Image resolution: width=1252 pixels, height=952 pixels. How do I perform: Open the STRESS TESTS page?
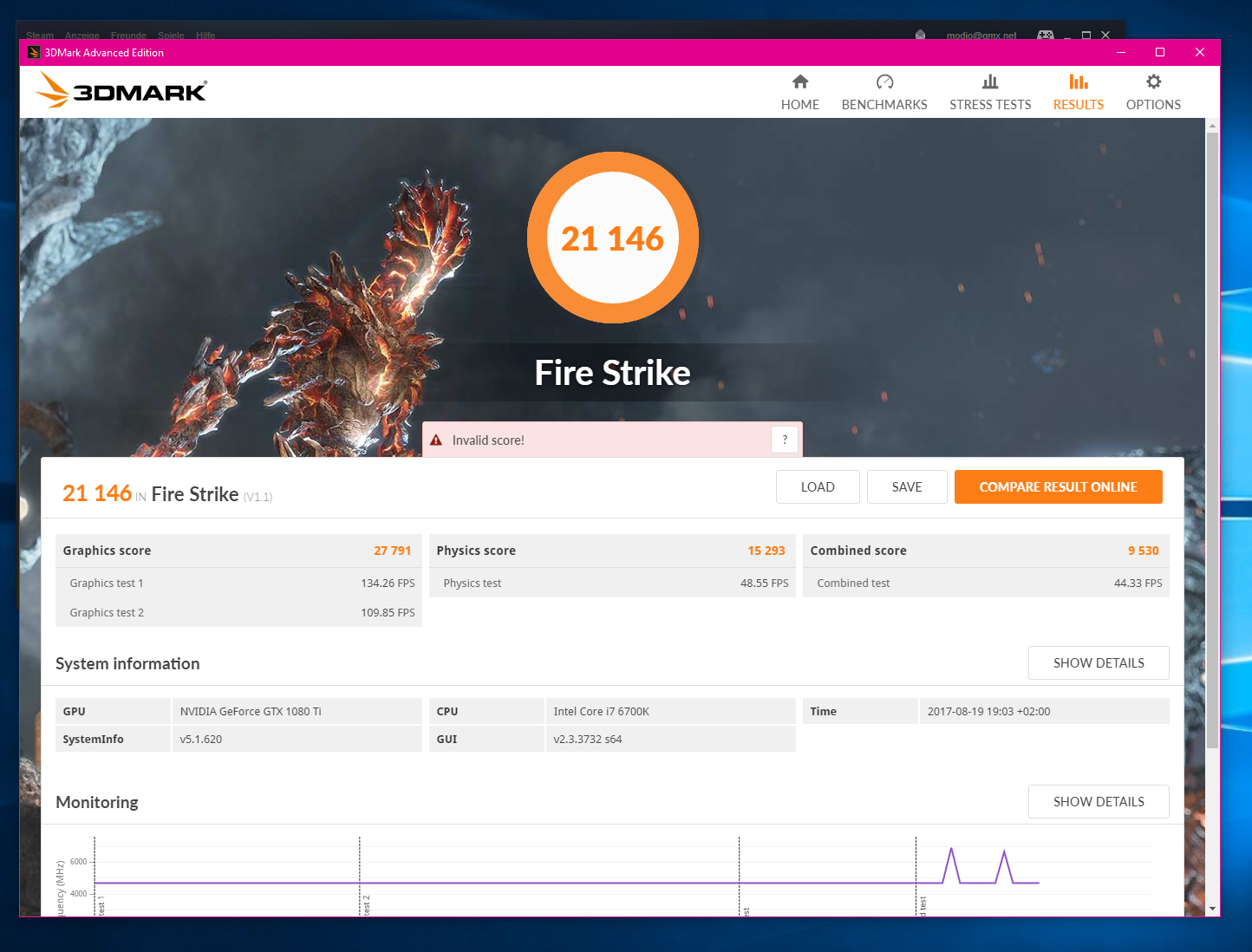pos(990,93)
